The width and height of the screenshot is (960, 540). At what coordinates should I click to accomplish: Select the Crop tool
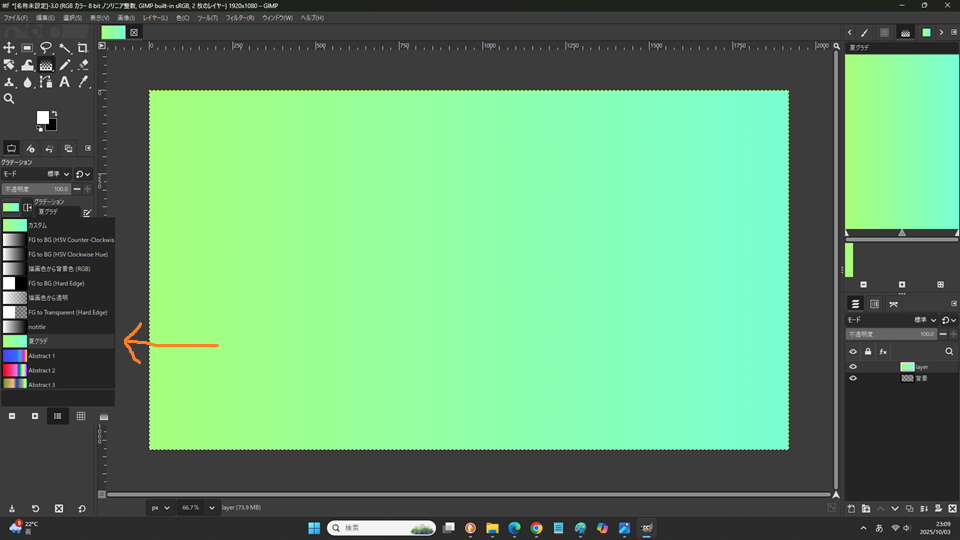(83, 48)
